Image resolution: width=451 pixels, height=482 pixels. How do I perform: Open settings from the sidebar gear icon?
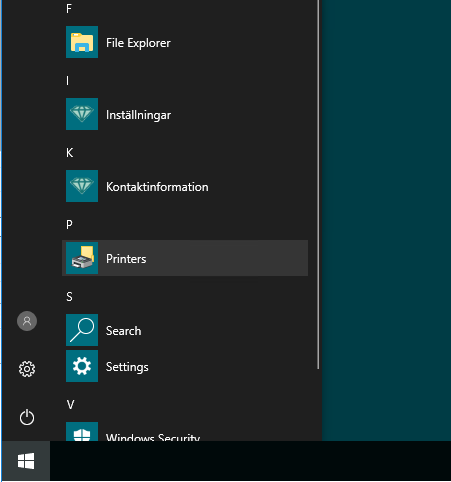pyautogui.click(x=27, y=369)
